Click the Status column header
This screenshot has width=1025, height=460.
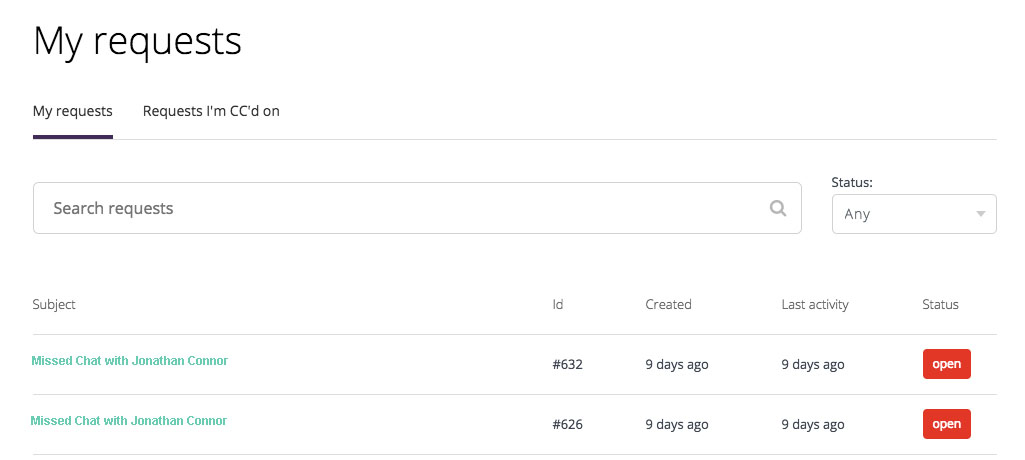click(940, 304)
